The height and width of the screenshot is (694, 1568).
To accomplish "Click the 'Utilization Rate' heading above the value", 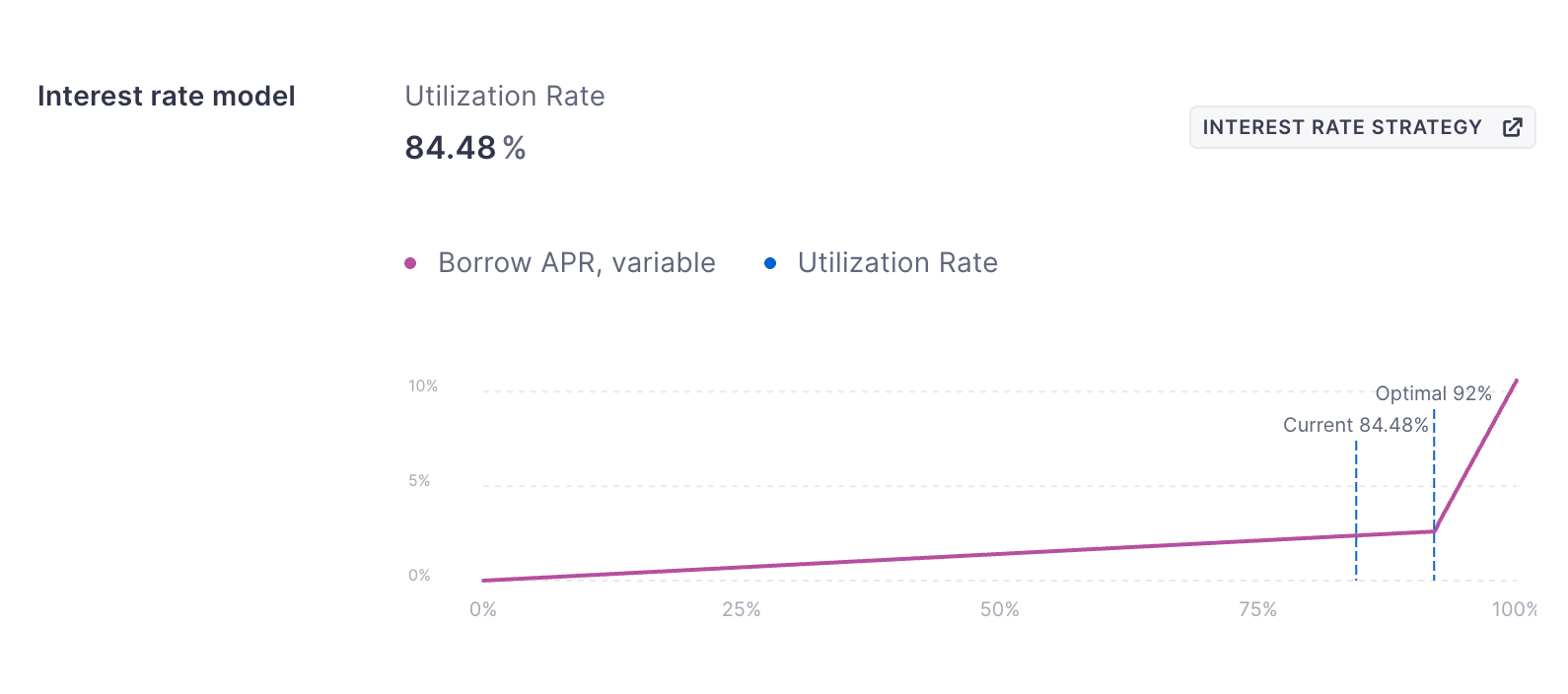I will pos(505,96).
